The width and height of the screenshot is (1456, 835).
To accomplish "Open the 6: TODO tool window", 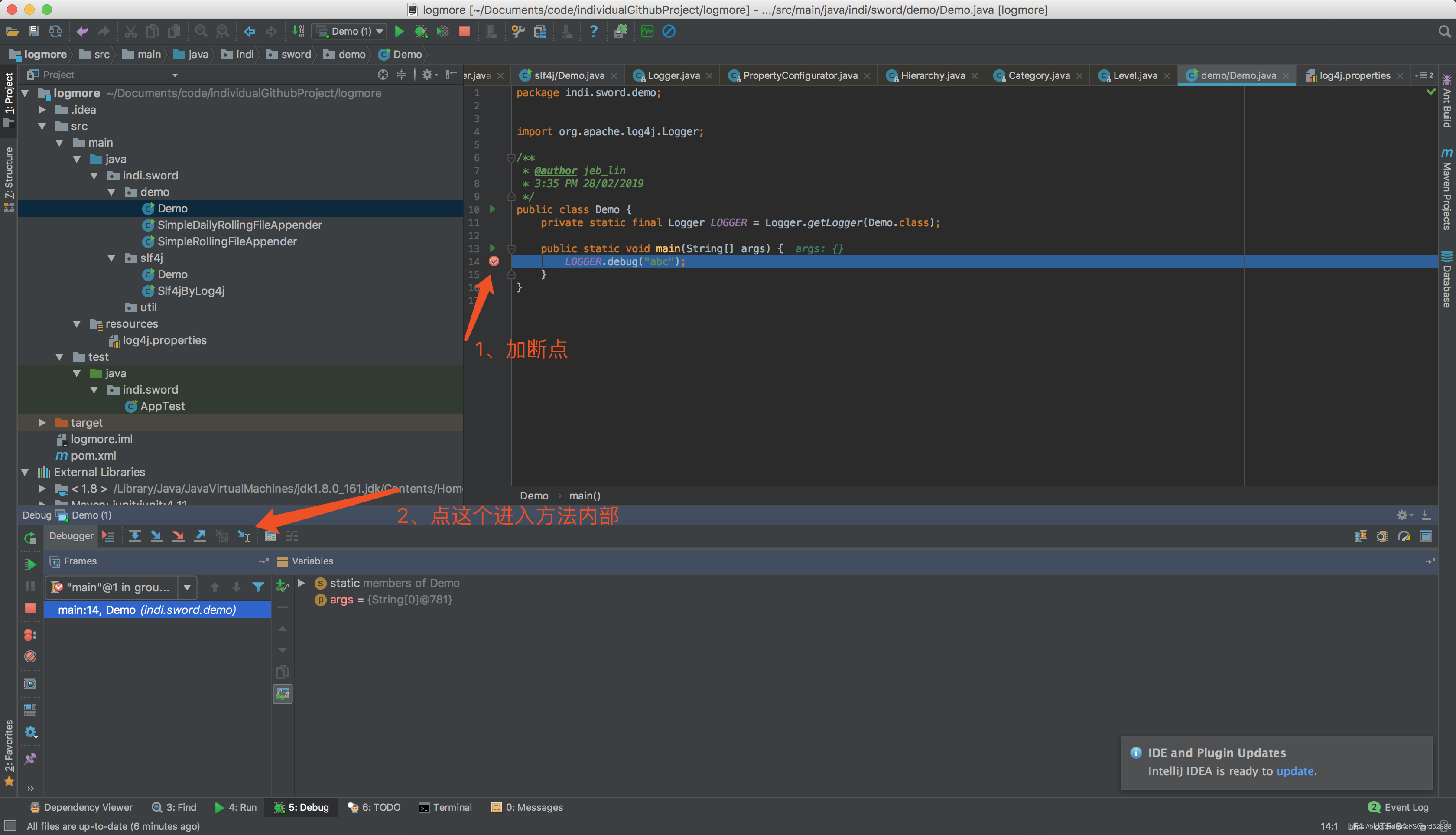I will click(x=374, y=808).
